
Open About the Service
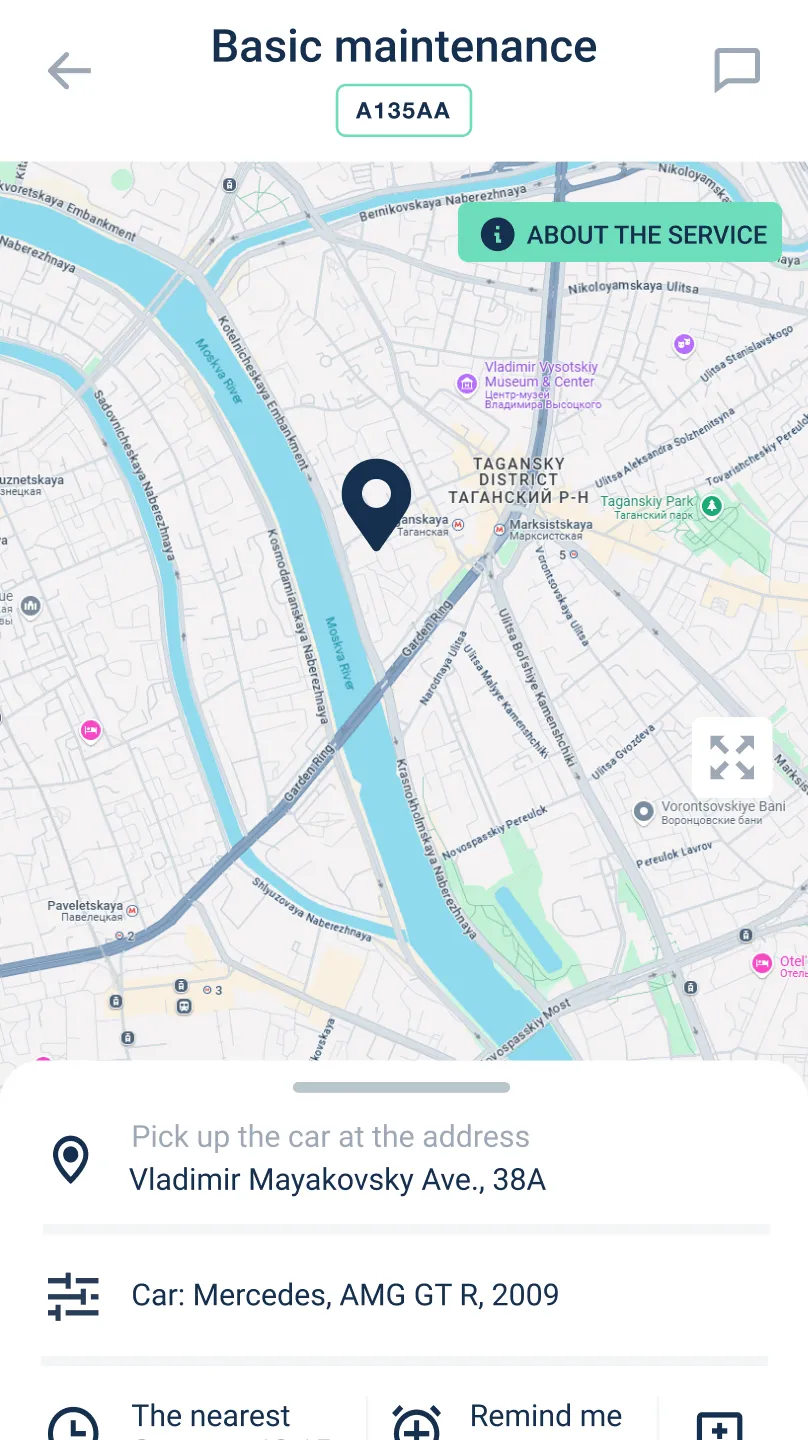coord(620,234)
